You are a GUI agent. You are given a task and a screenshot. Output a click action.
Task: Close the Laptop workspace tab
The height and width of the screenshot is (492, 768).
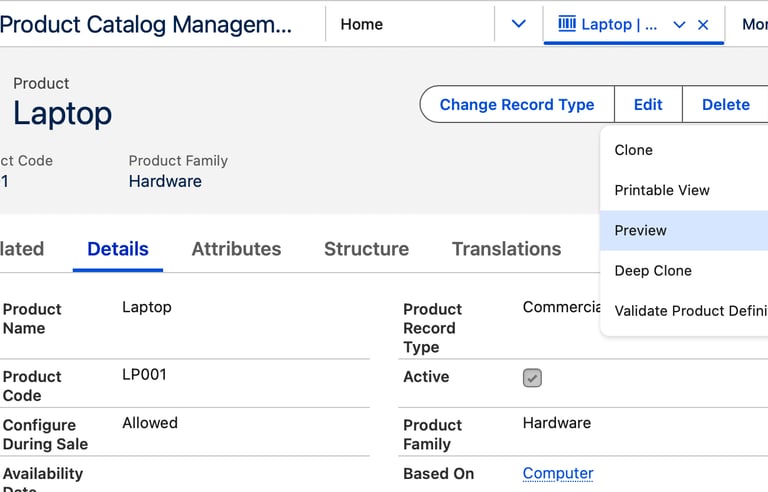(x=703, y=25)
